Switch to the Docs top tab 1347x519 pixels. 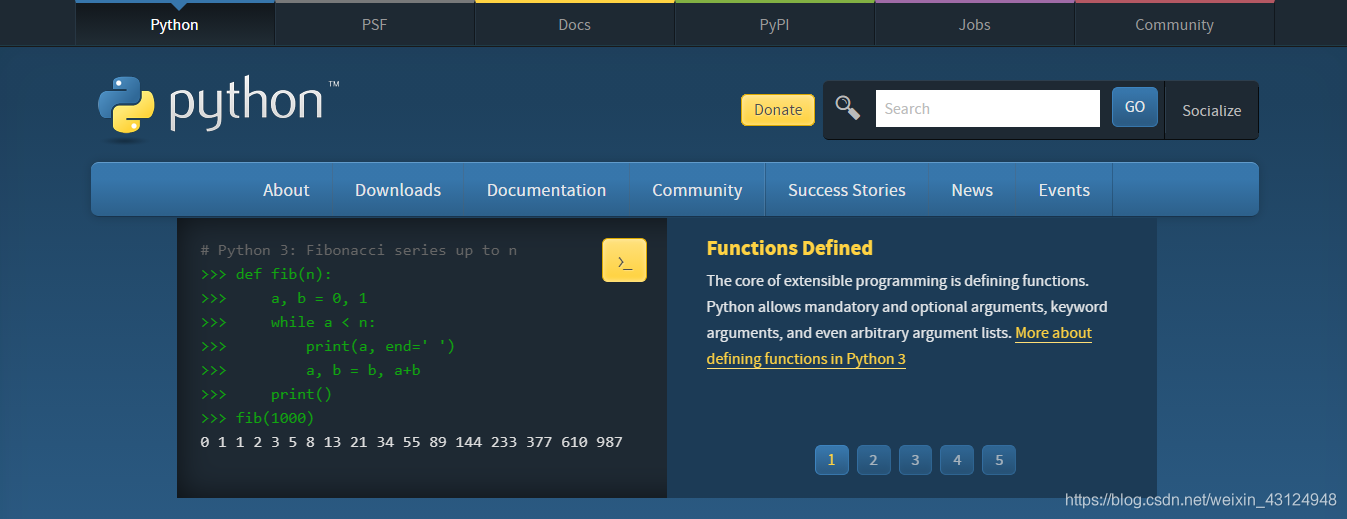pyautogui.click(x=575, y=24)
